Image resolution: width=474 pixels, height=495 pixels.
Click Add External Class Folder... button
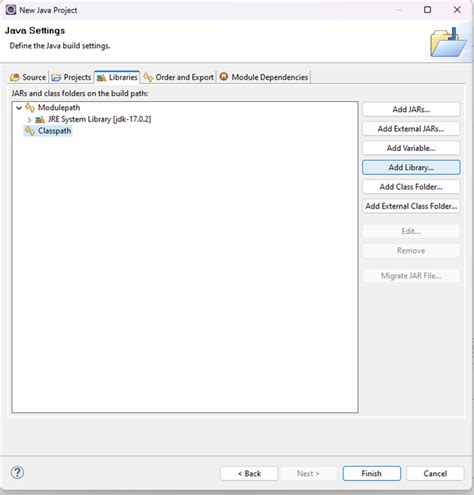[x=411, y=206]
